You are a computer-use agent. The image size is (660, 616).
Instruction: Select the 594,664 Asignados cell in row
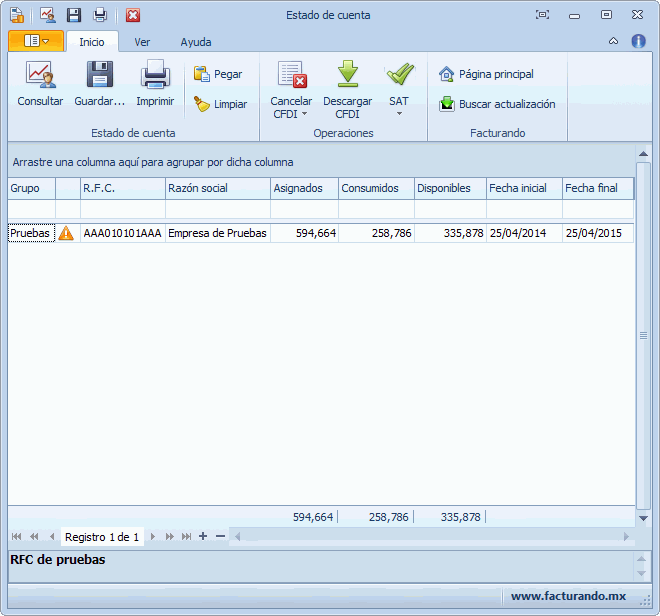tap(305, 233)
